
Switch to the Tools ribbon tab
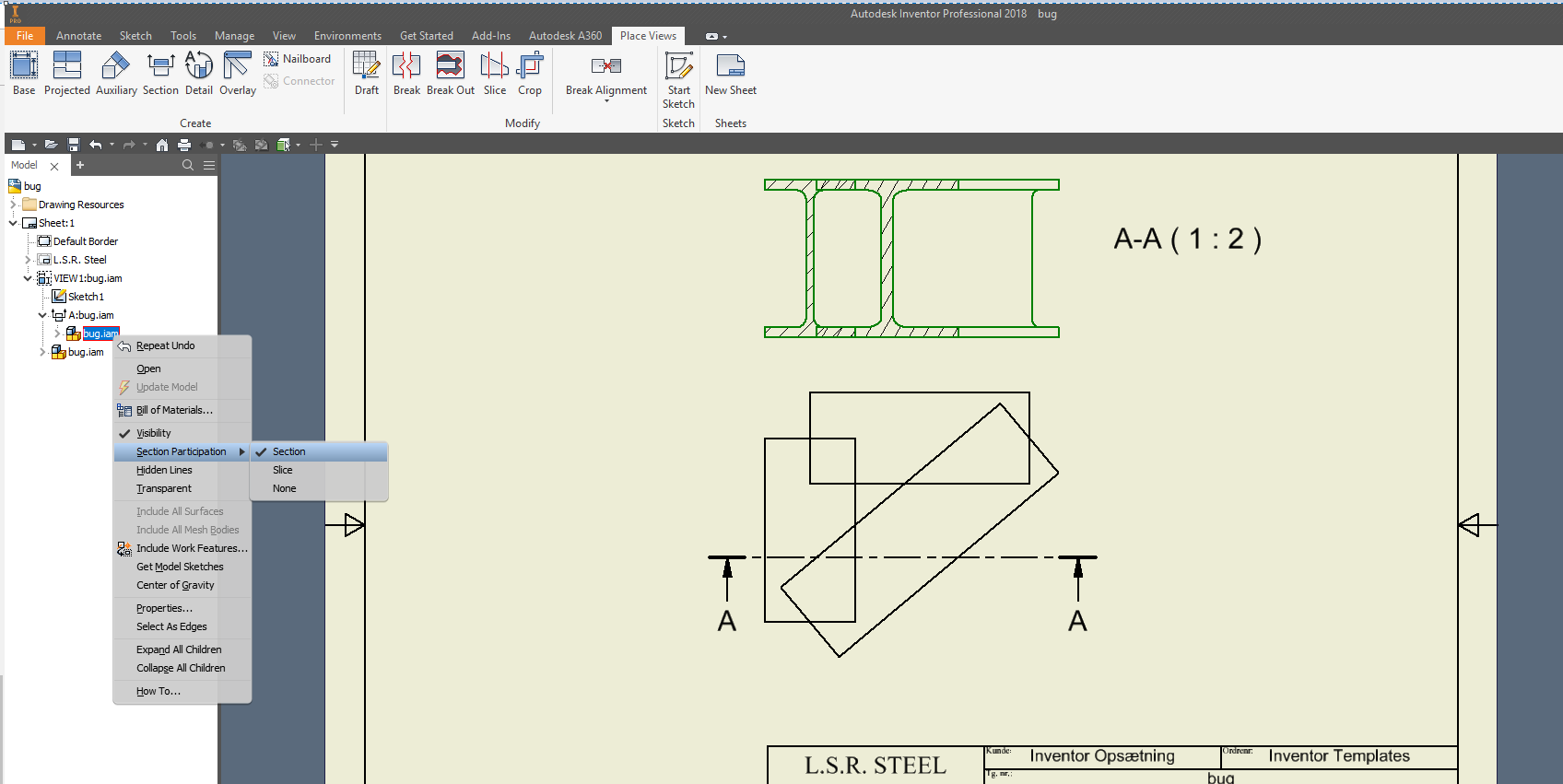183,36
